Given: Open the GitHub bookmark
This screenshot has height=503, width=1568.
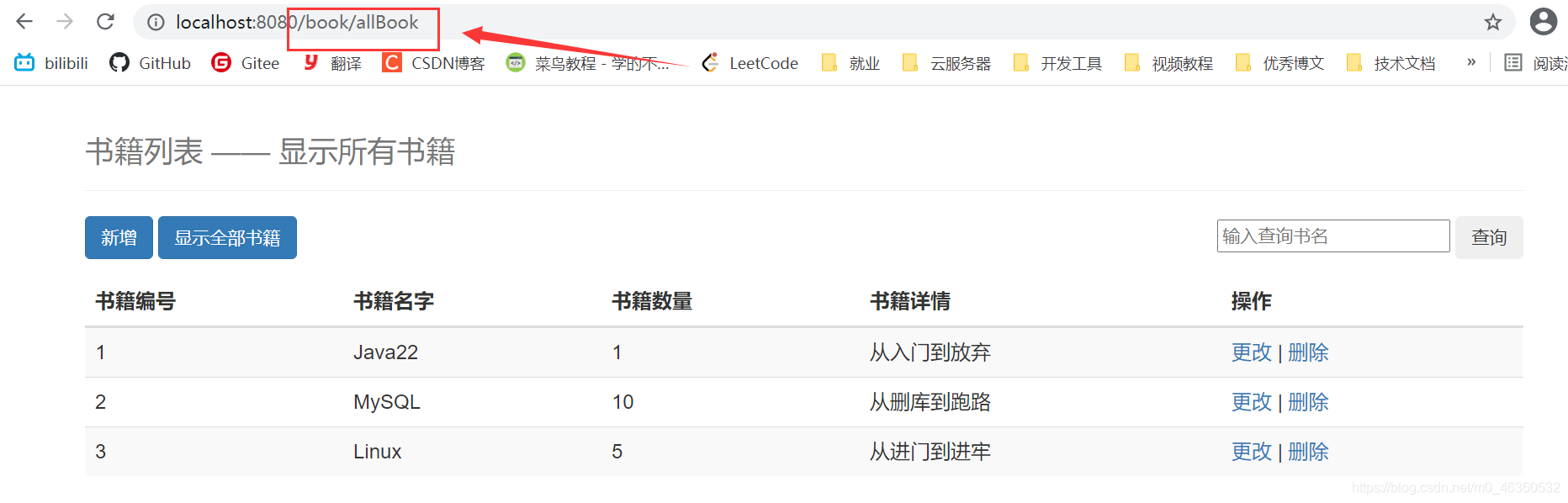Looking at the screenshot, I should point(150,63).
